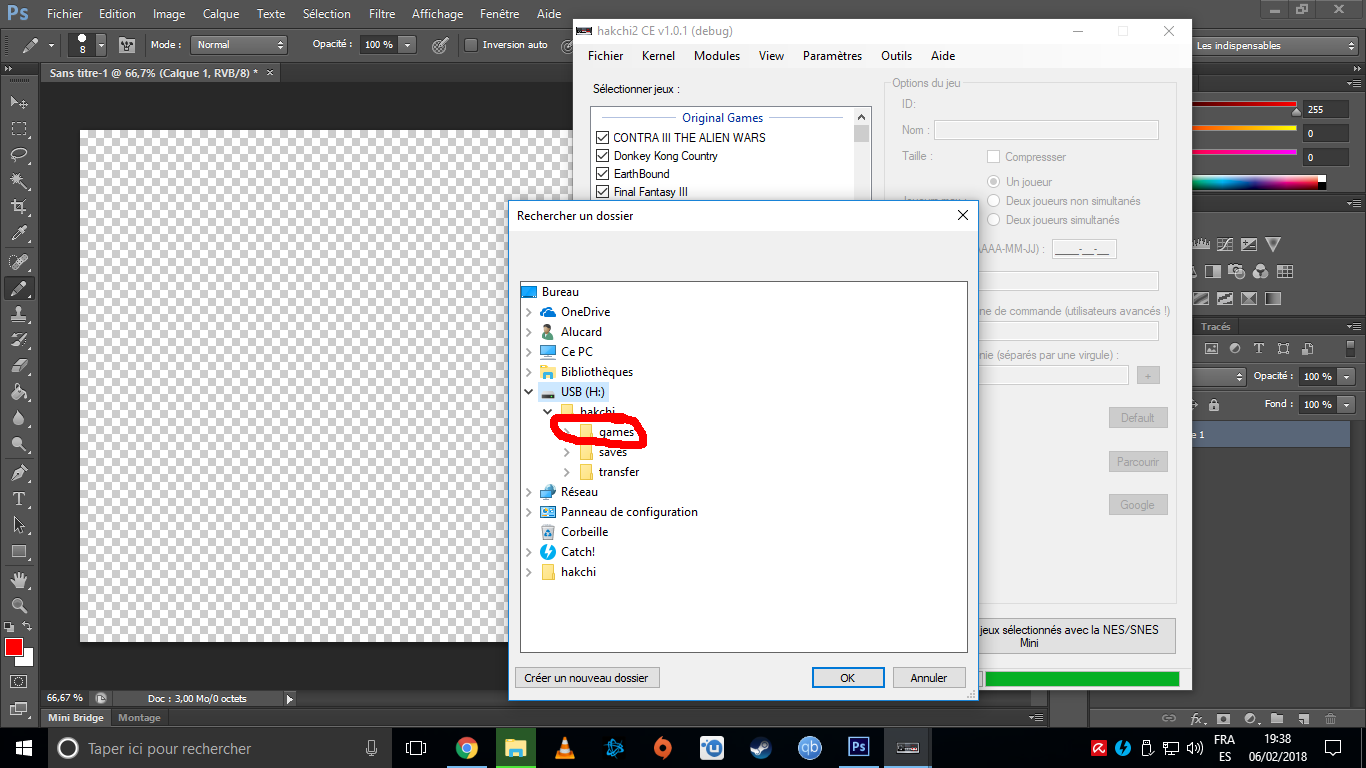Select the Crop tool
The image size is (1366, 768).
coord(19,206)
